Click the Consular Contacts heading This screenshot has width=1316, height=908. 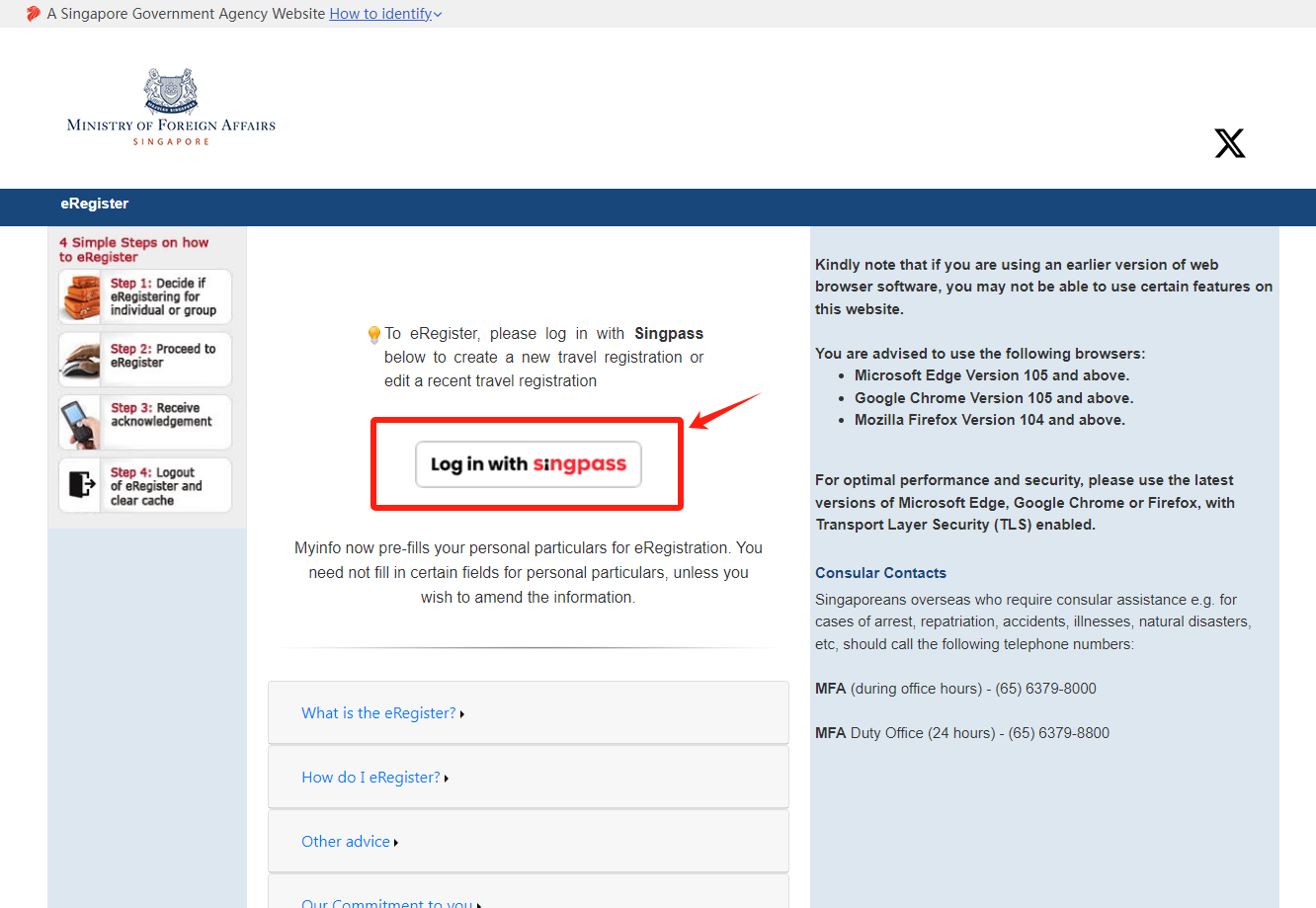pyautogui.click(x=880, y=573)
